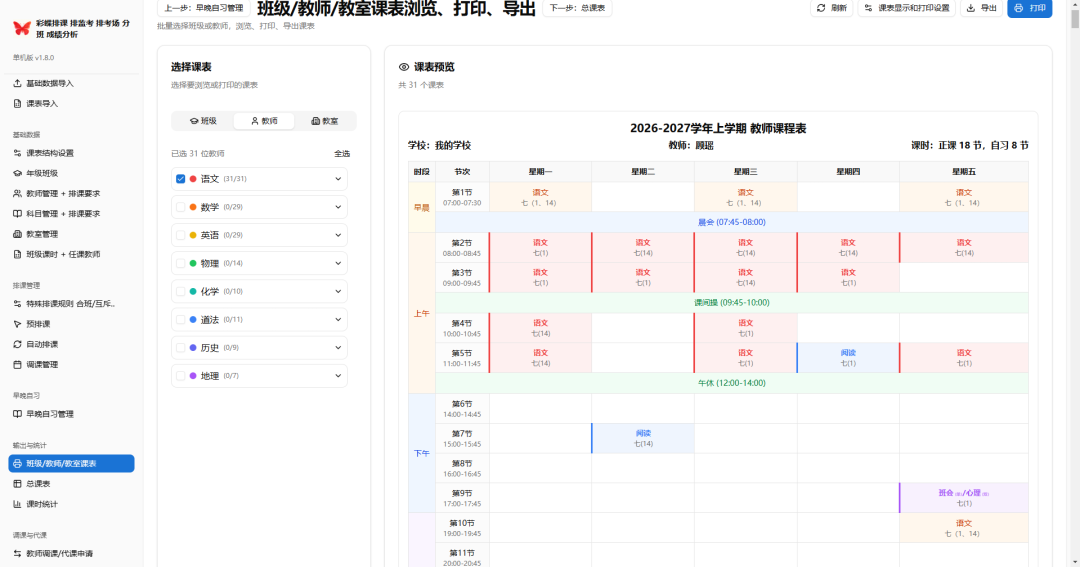
Task: Click the 阅读 cell on 星期二 第7节
Action: (x=643, y=438)
